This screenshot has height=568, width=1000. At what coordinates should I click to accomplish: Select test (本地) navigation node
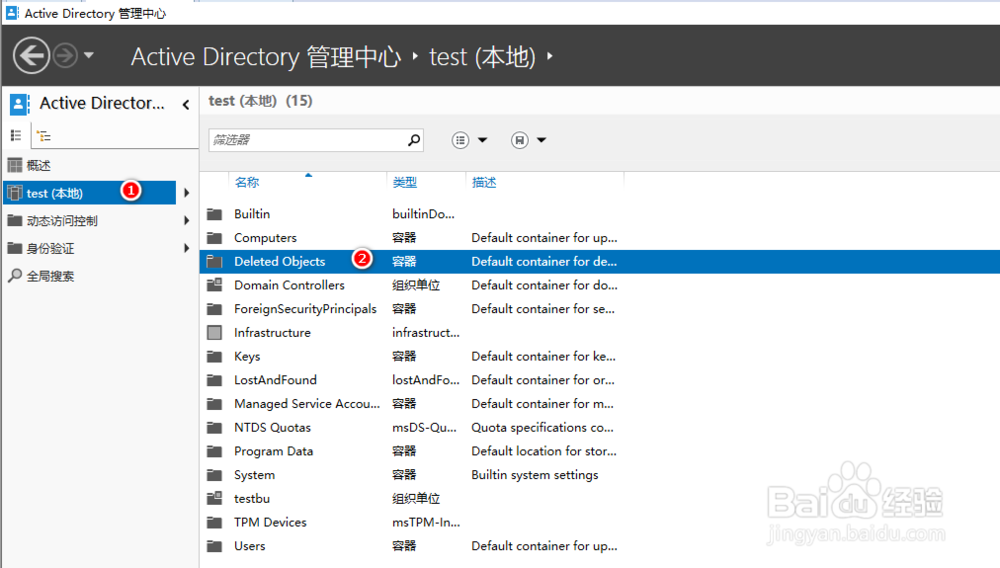point(89,193)
